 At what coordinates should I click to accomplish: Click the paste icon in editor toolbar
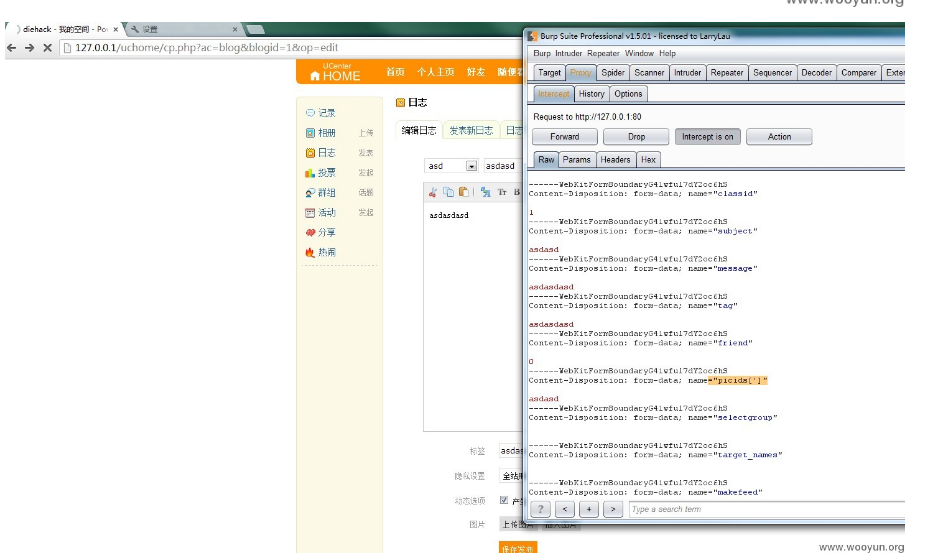tap(463, 192)
